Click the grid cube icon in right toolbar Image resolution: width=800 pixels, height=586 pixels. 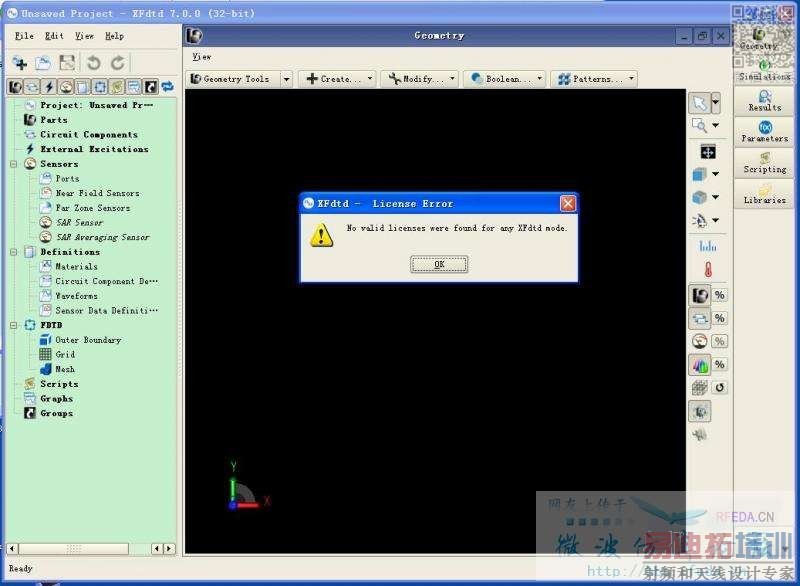coord(699,388)
